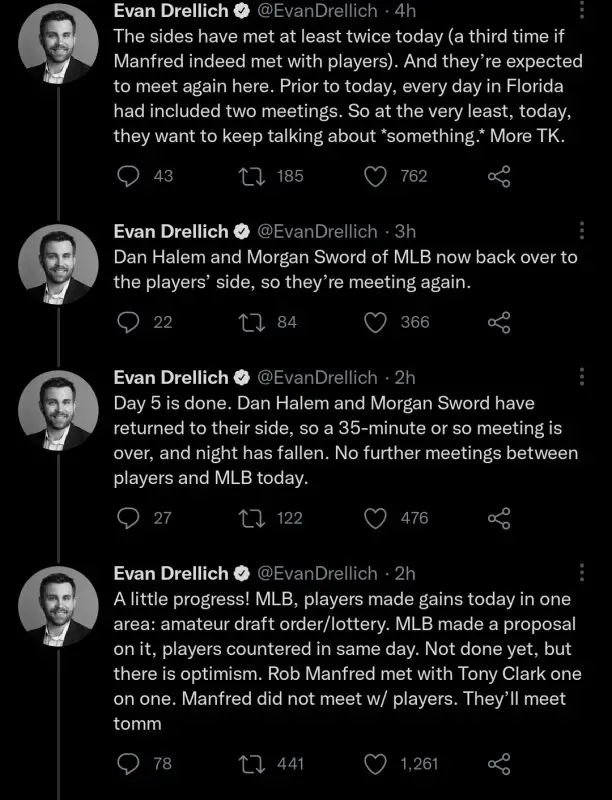Share the 'A little progress!' tweet

(x=498, y=764)
